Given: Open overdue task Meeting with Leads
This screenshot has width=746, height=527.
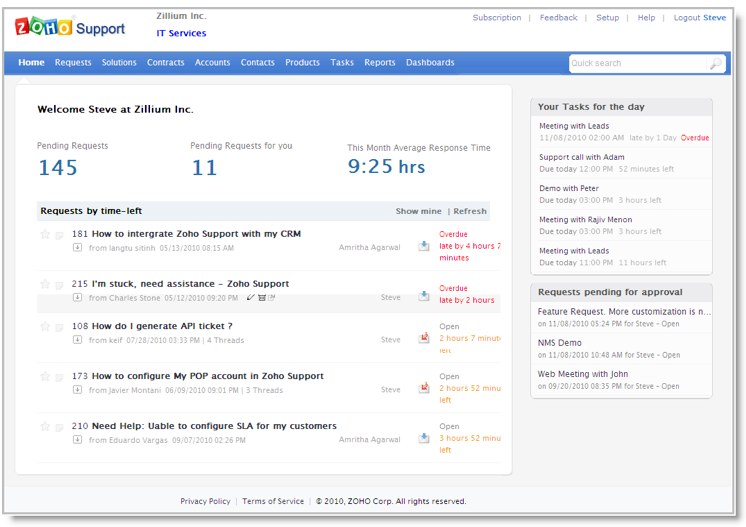Looking at the screenshot, I should (x=574, y=126).
